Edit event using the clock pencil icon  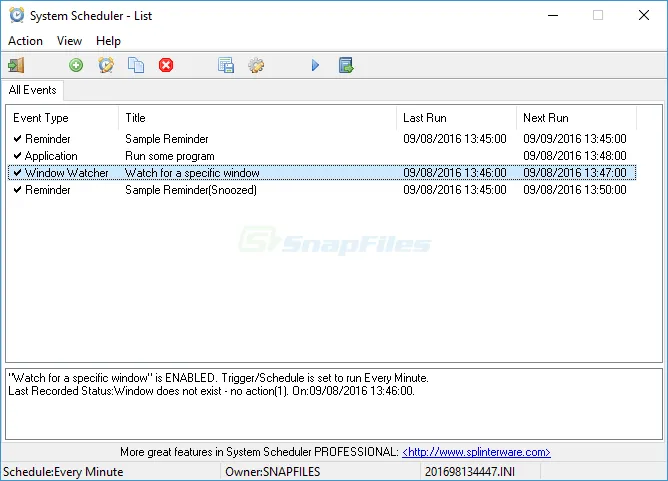click(x=106, y=65)
